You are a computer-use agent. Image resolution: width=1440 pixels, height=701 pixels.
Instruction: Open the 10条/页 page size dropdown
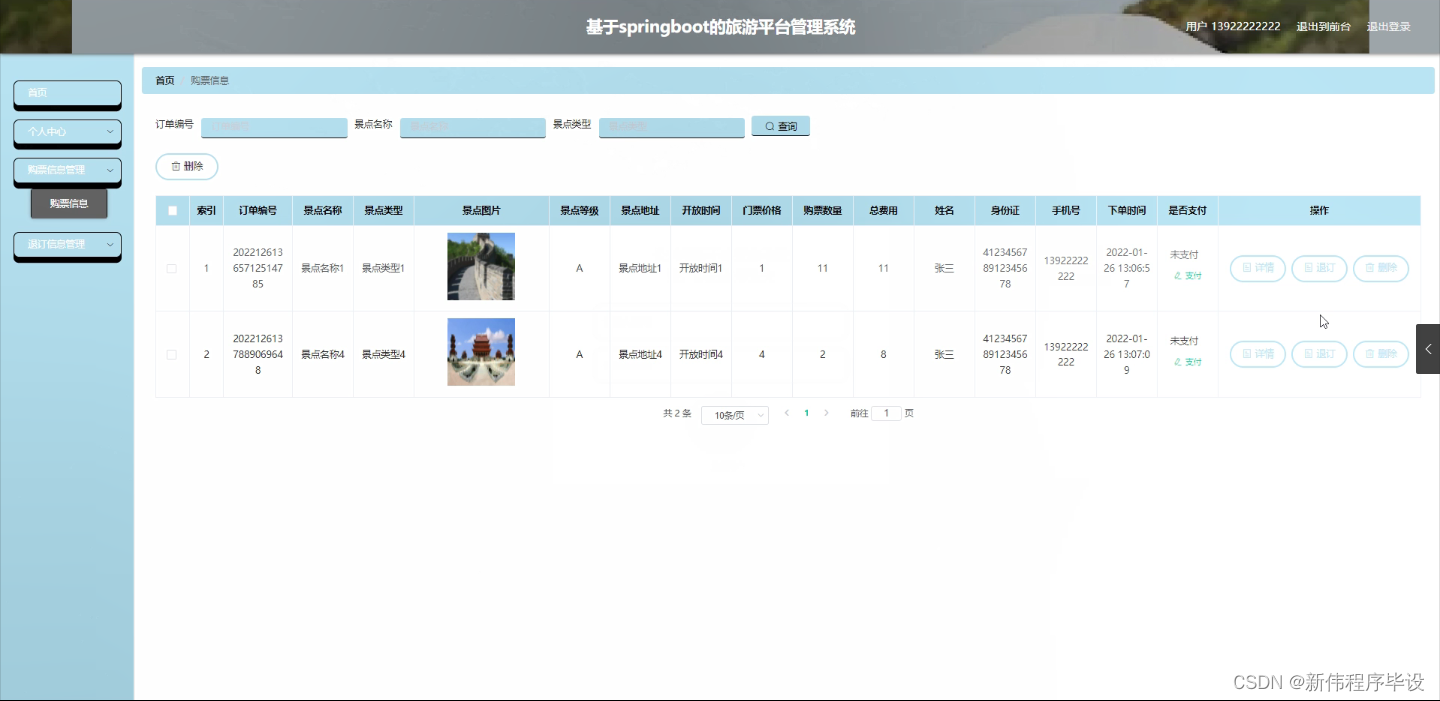(734, 414)
